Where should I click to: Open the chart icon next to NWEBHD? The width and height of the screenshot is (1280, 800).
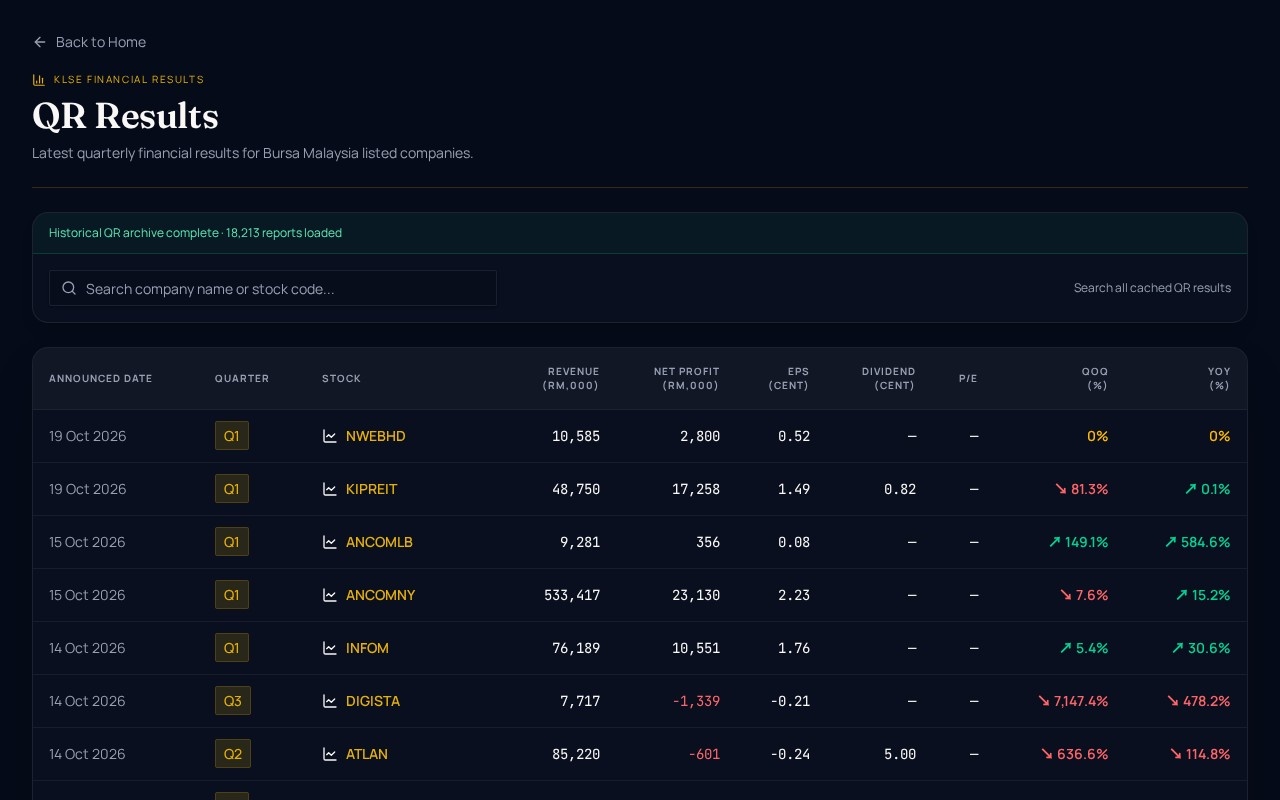(330, 436)
